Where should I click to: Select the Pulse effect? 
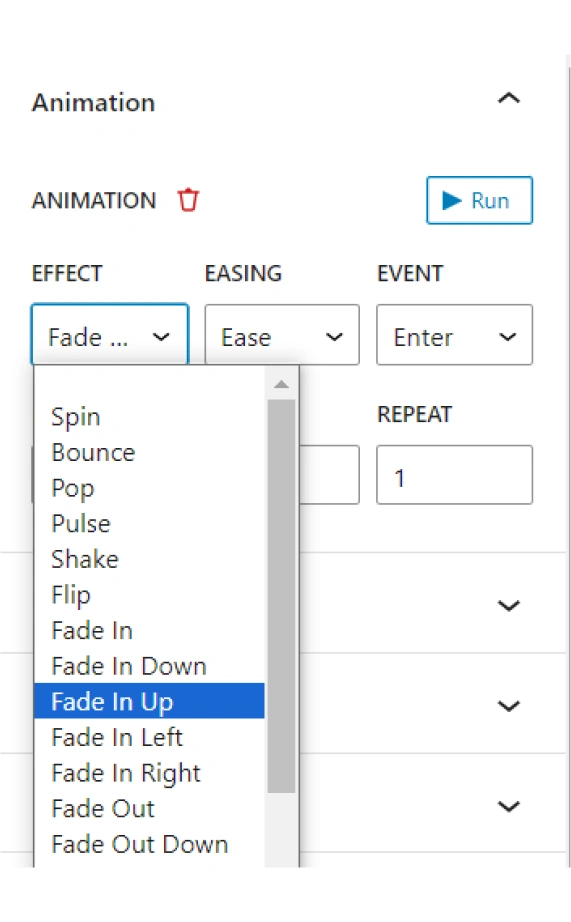(x=149, y=524)
